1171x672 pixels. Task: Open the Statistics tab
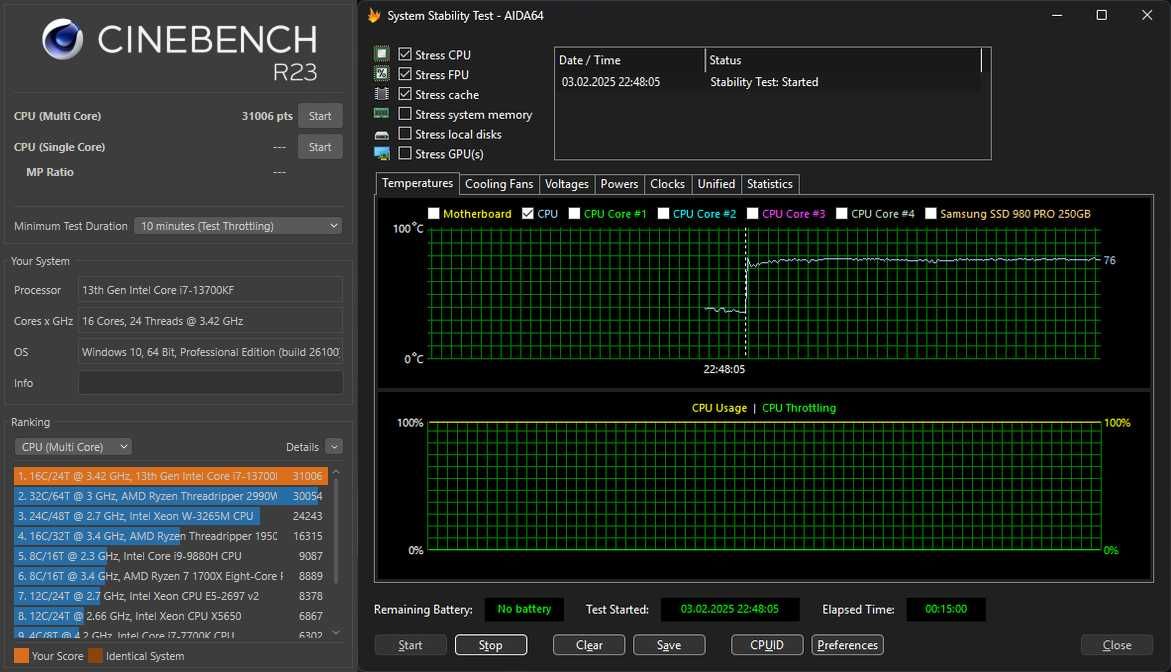coord(770,184)
